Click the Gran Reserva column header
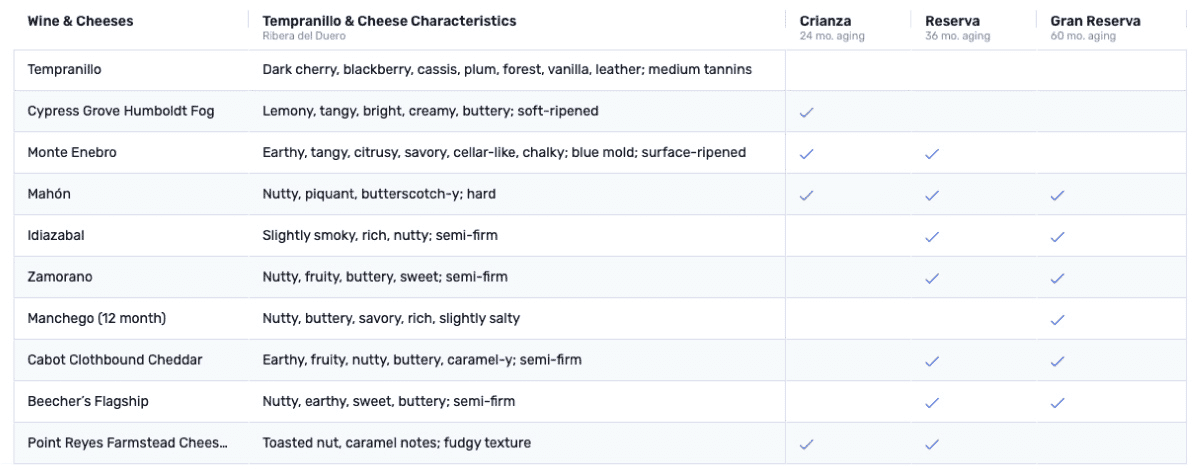Viewport: 1200px width, 473px height. coord(1095,21)
